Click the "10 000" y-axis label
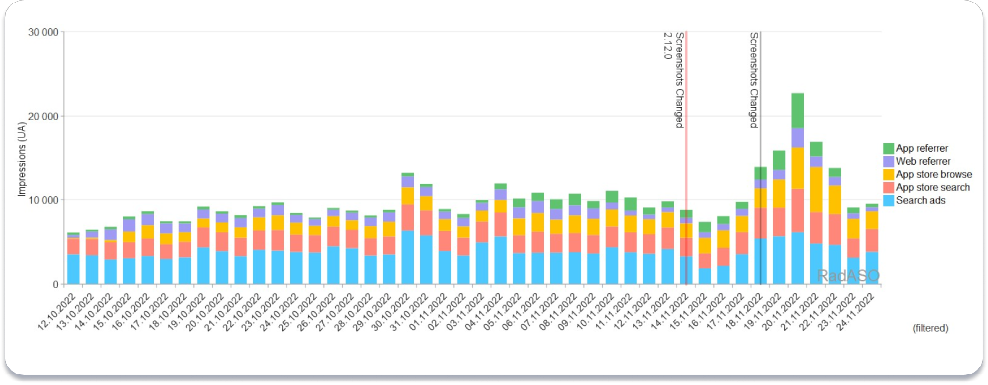Screen dimensions: 988x385 [44, 200]
